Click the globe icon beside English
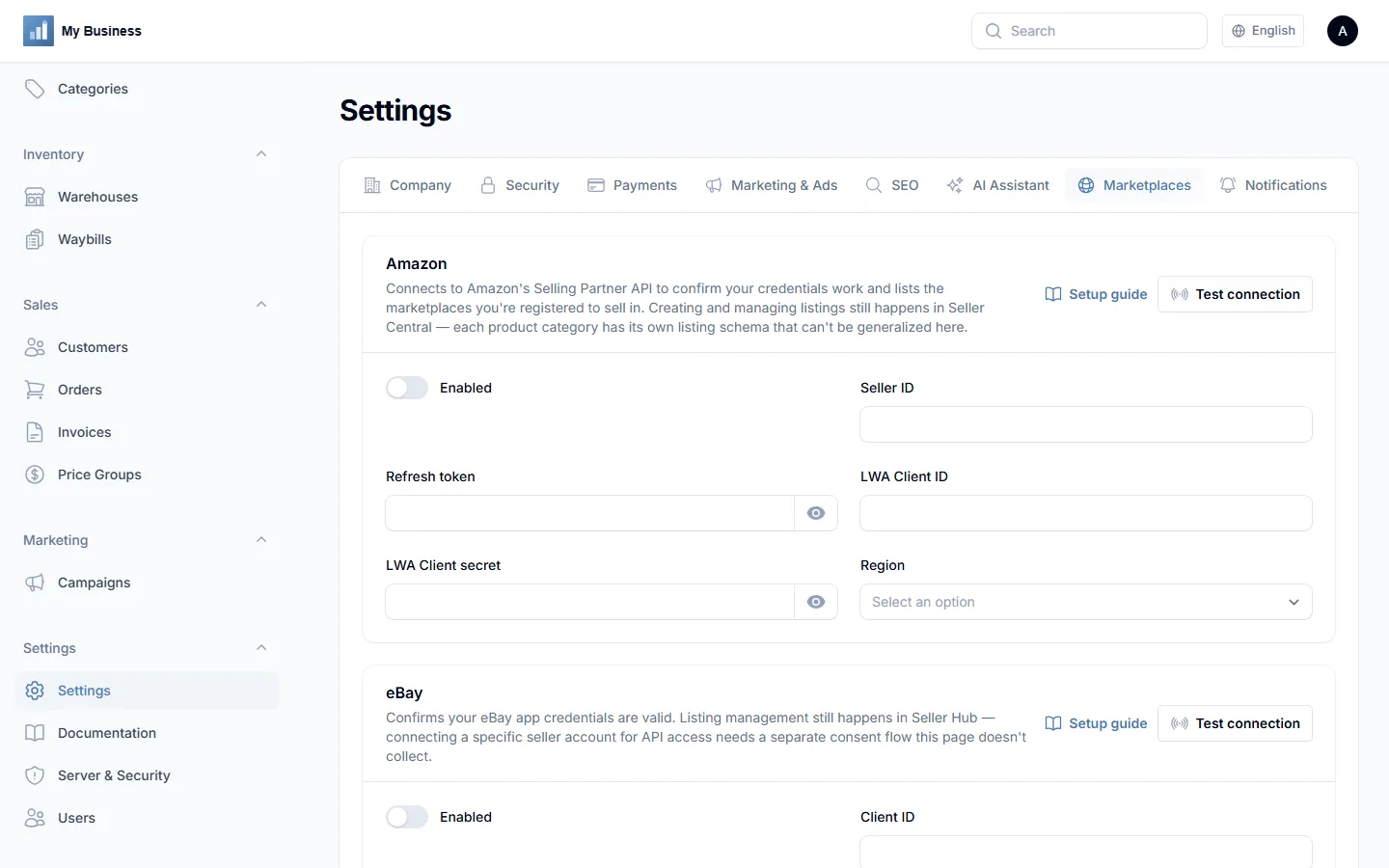1389x868 pixels. [1239, 31]
